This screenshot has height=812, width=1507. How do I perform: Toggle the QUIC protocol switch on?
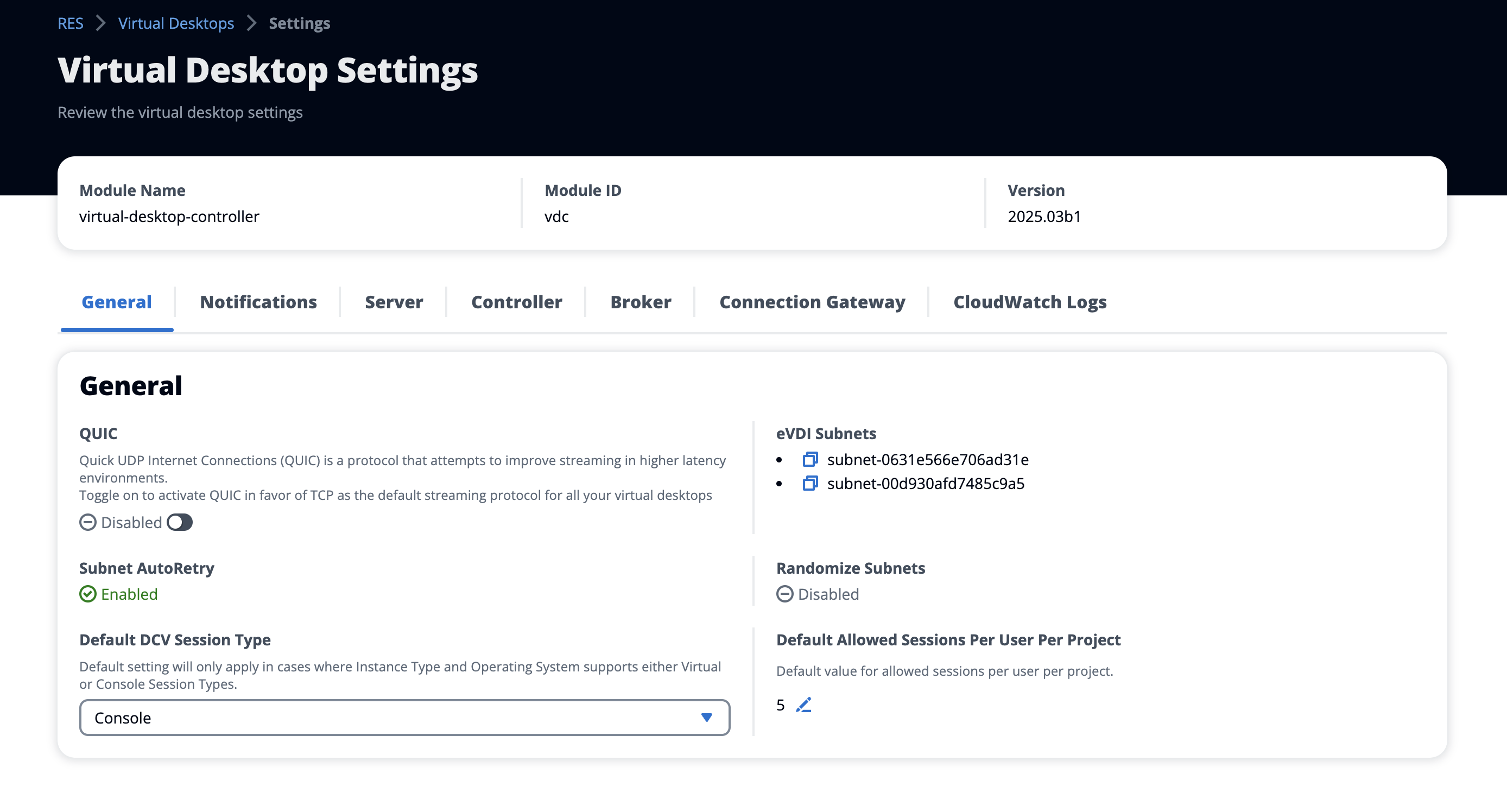pos(180,522)
